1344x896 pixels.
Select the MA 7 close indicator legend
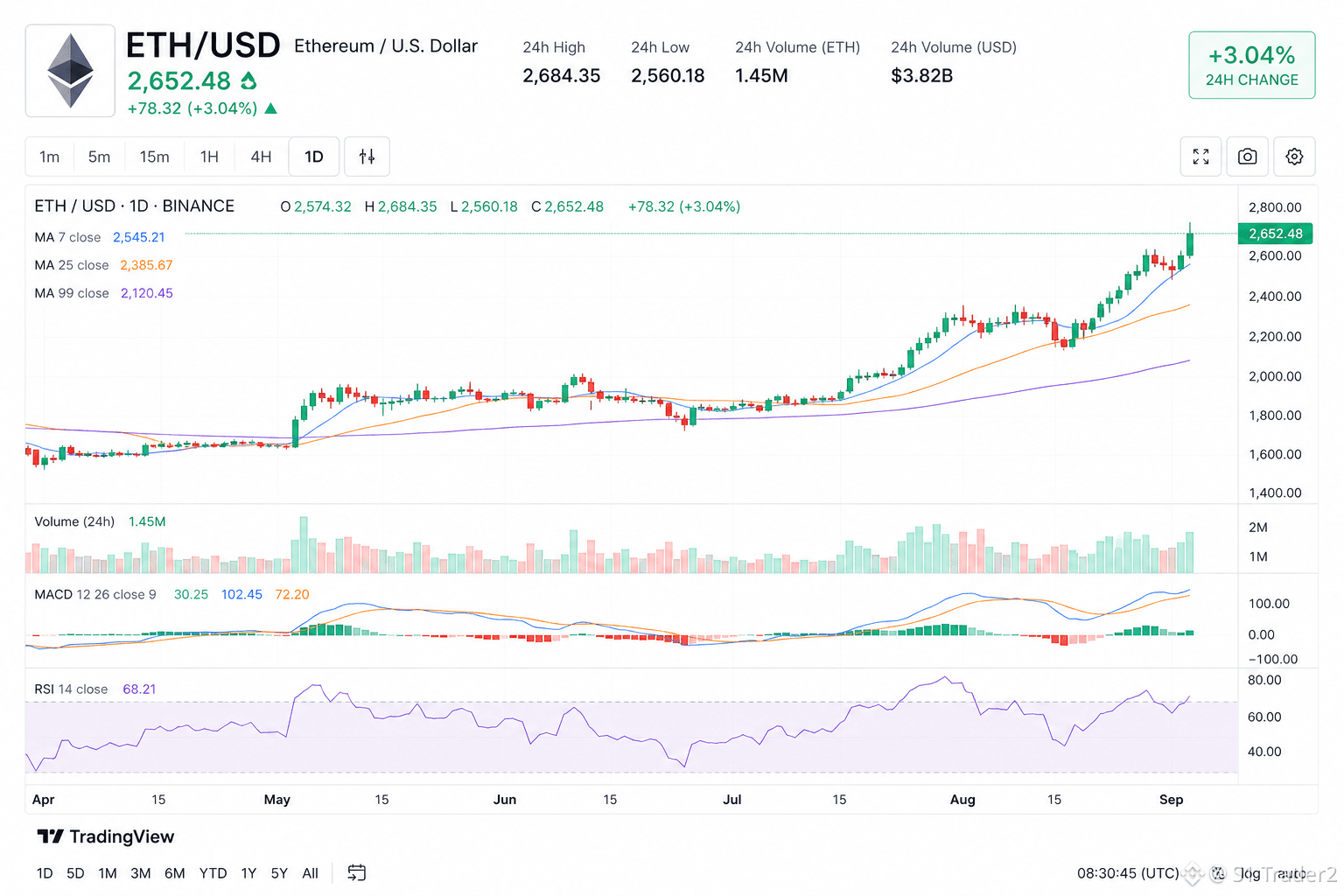point(67,237)
